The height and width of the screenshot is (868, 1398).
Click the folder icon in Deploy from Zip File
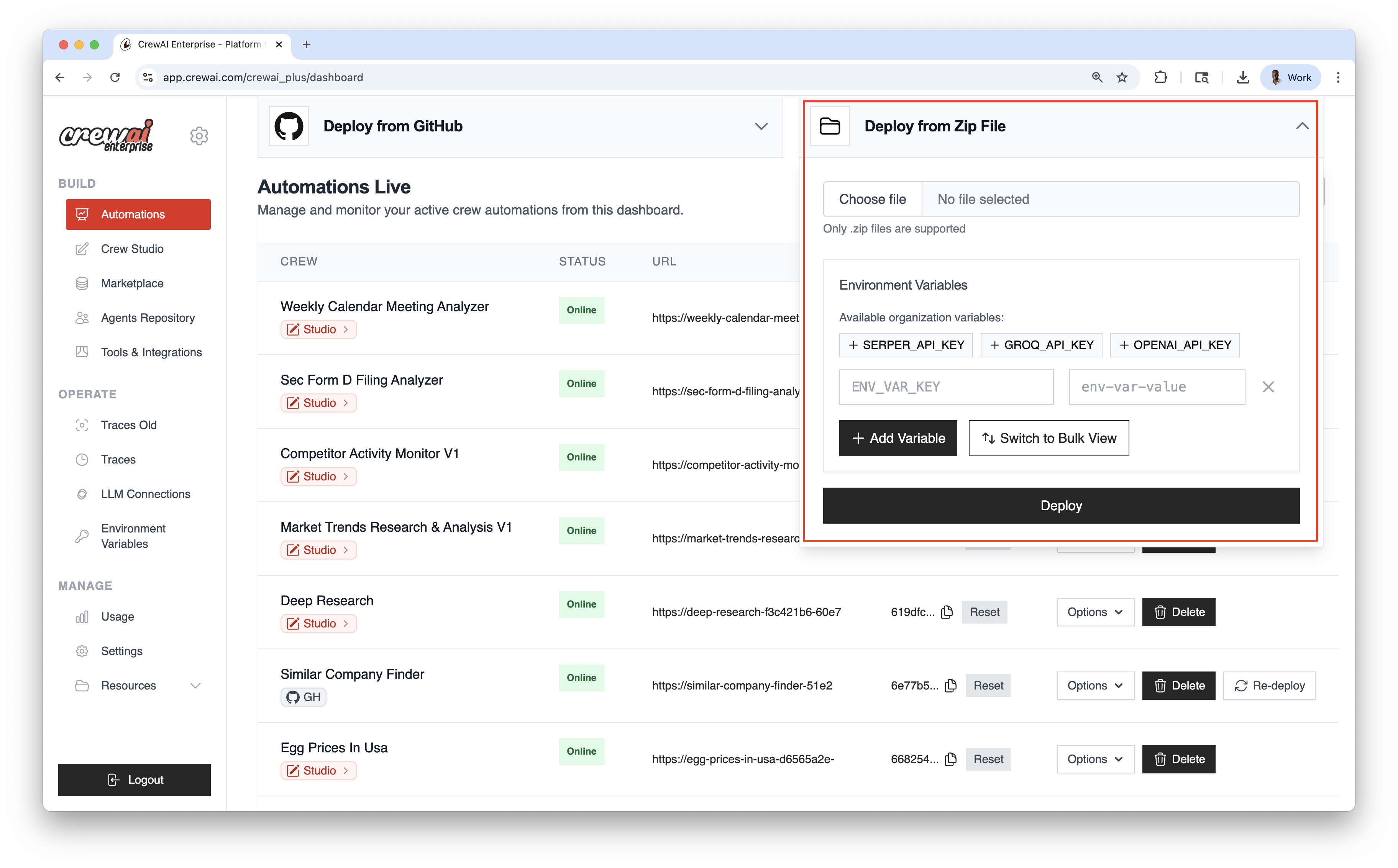(829, 126)
